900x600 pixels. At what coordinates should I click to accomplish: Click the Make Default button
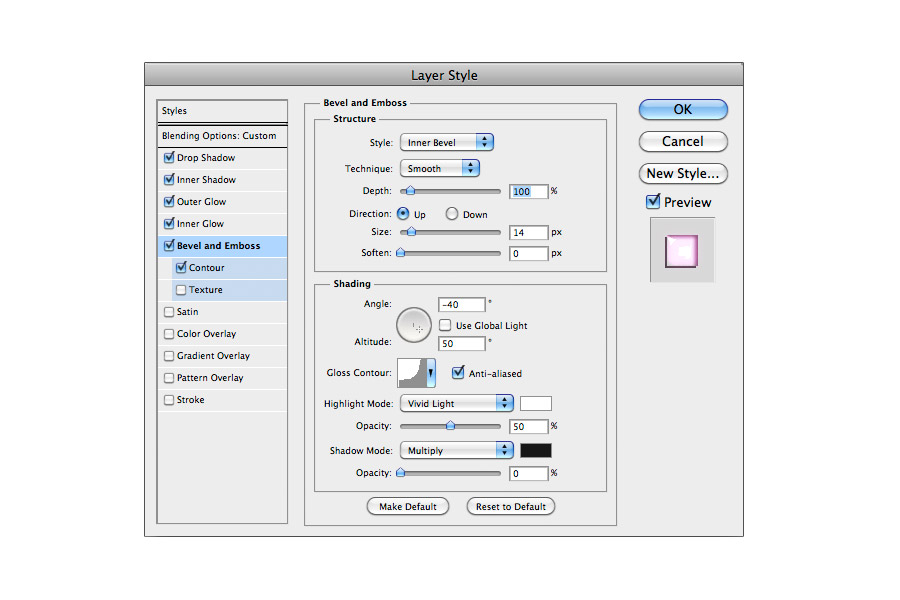click(408, 506)
